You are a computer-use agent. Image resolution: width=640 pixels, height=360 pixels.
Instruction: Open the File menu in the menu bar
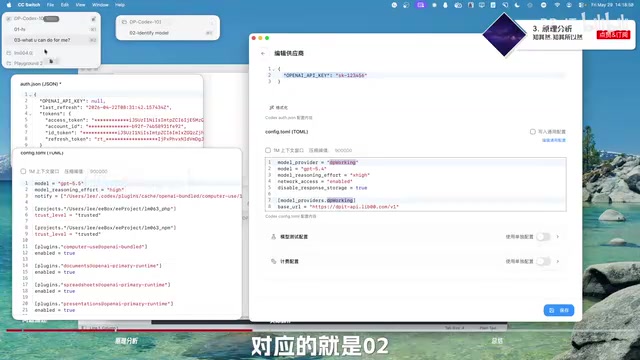pos(50,5)
